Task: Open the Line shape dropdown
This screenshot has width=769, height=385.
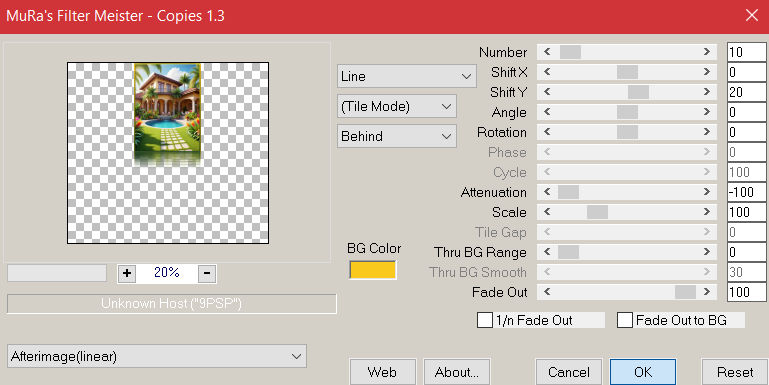Action: click(407, 77)
